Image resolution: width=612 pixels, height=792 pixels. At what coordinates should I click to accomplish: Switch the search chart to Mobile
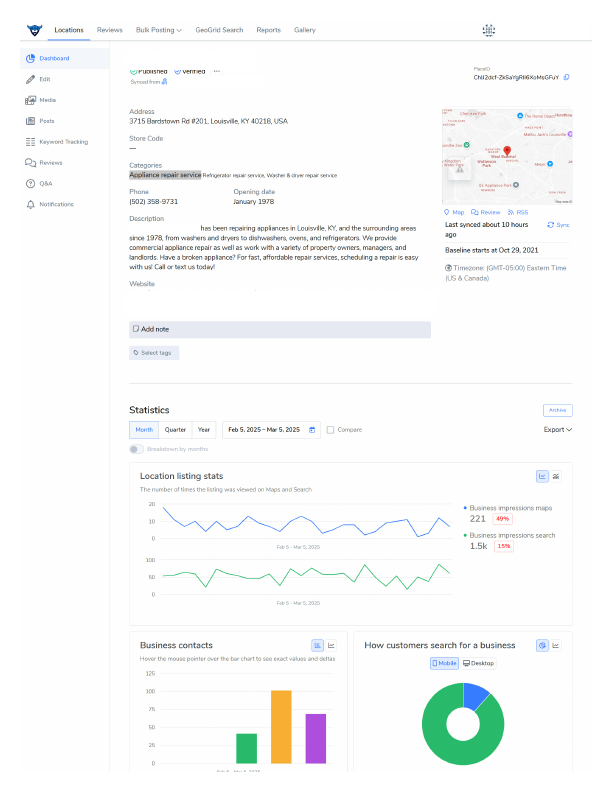(x=444, y=663)
